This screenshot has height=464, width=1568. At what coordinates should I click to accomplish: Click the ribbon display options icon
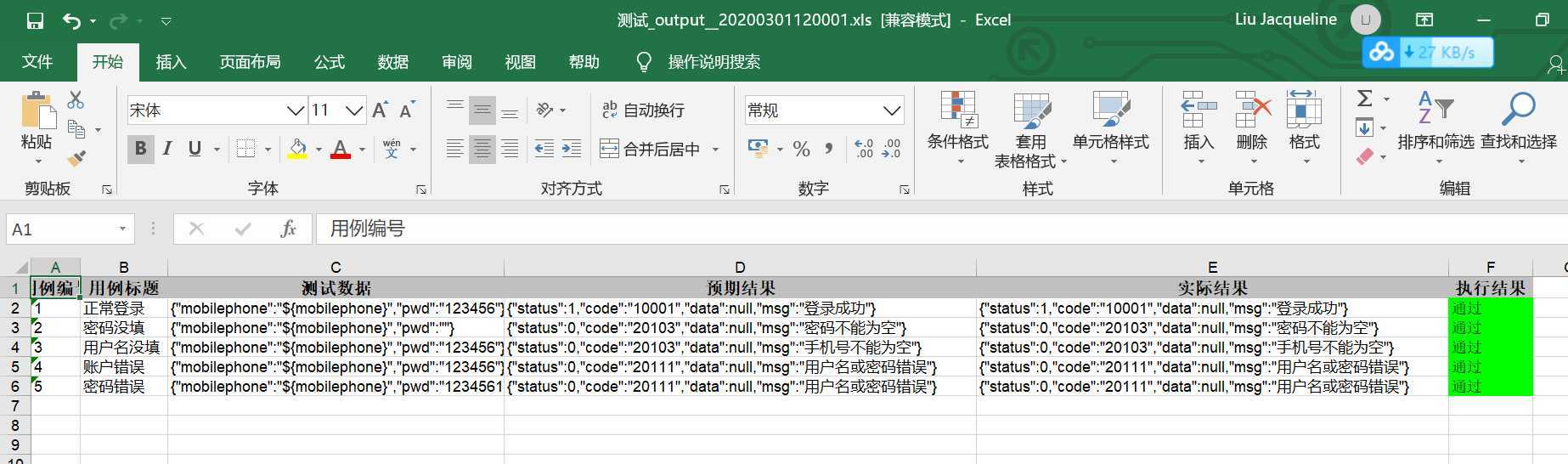click(x=1424, y=20)
